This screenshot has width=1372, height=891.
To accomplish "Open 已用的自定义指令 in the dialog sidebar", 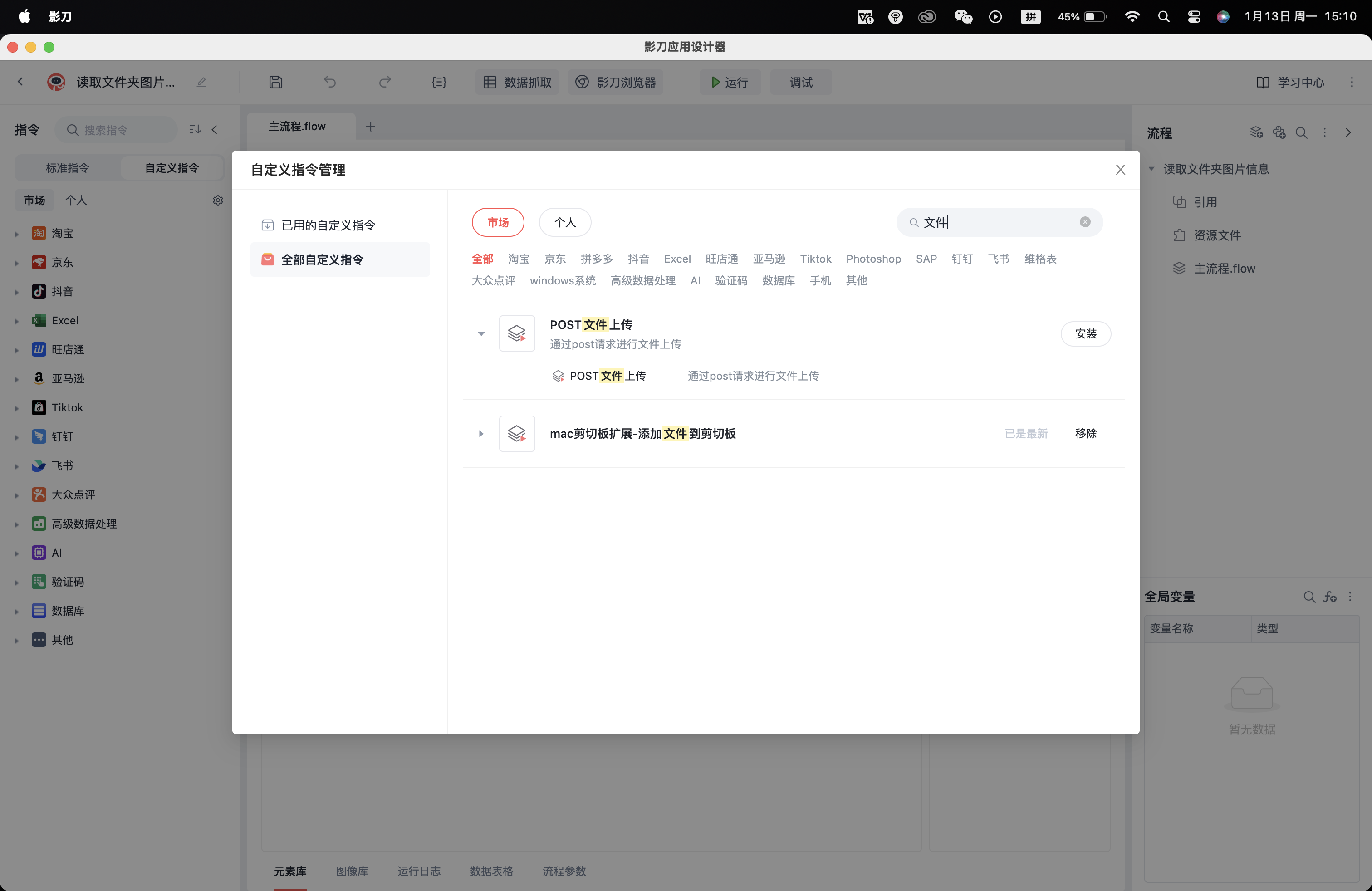I will click(x=328, y=225).
